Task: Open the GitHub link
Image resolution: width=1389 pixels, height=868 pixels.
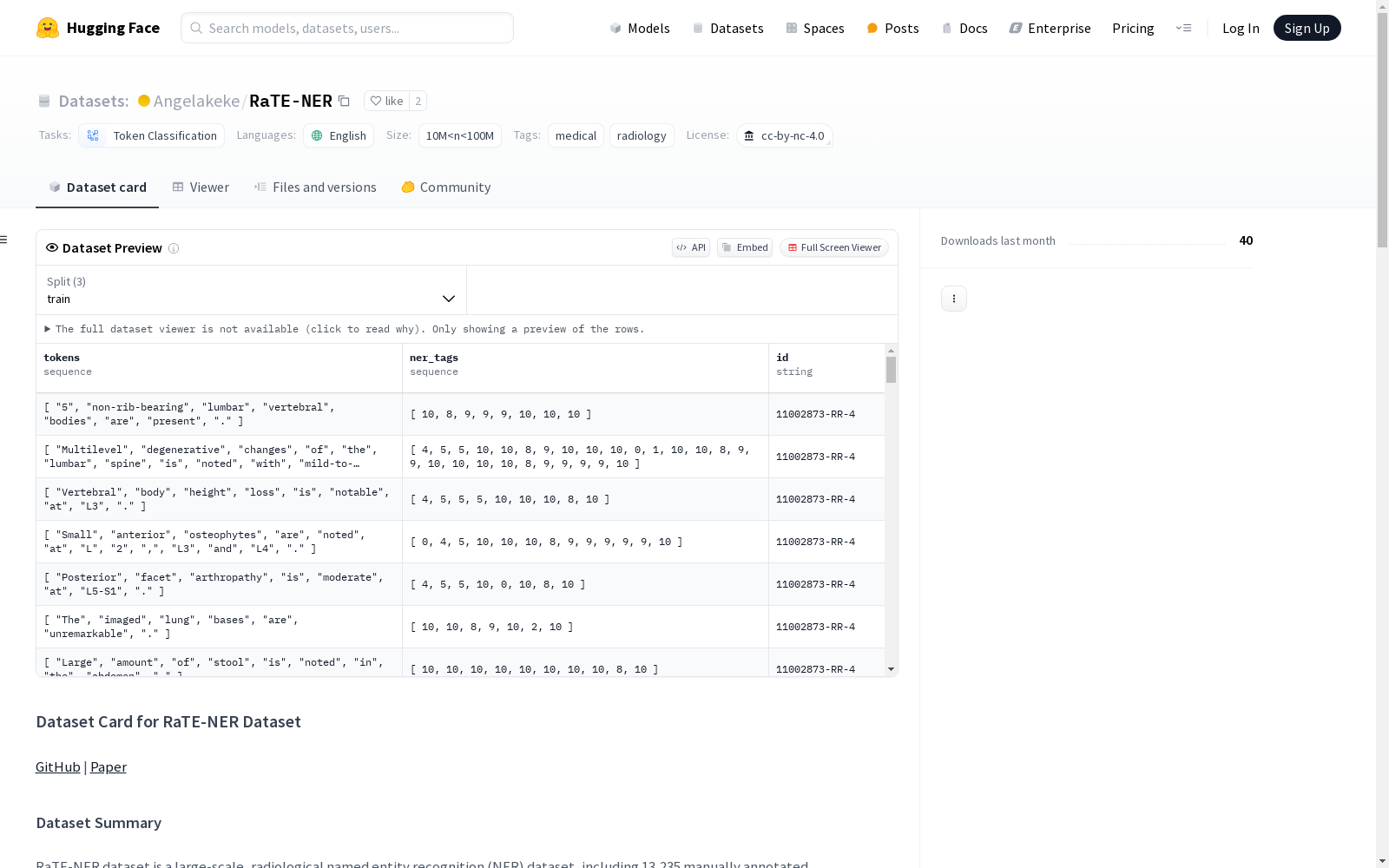Action: tap(58, 767)
